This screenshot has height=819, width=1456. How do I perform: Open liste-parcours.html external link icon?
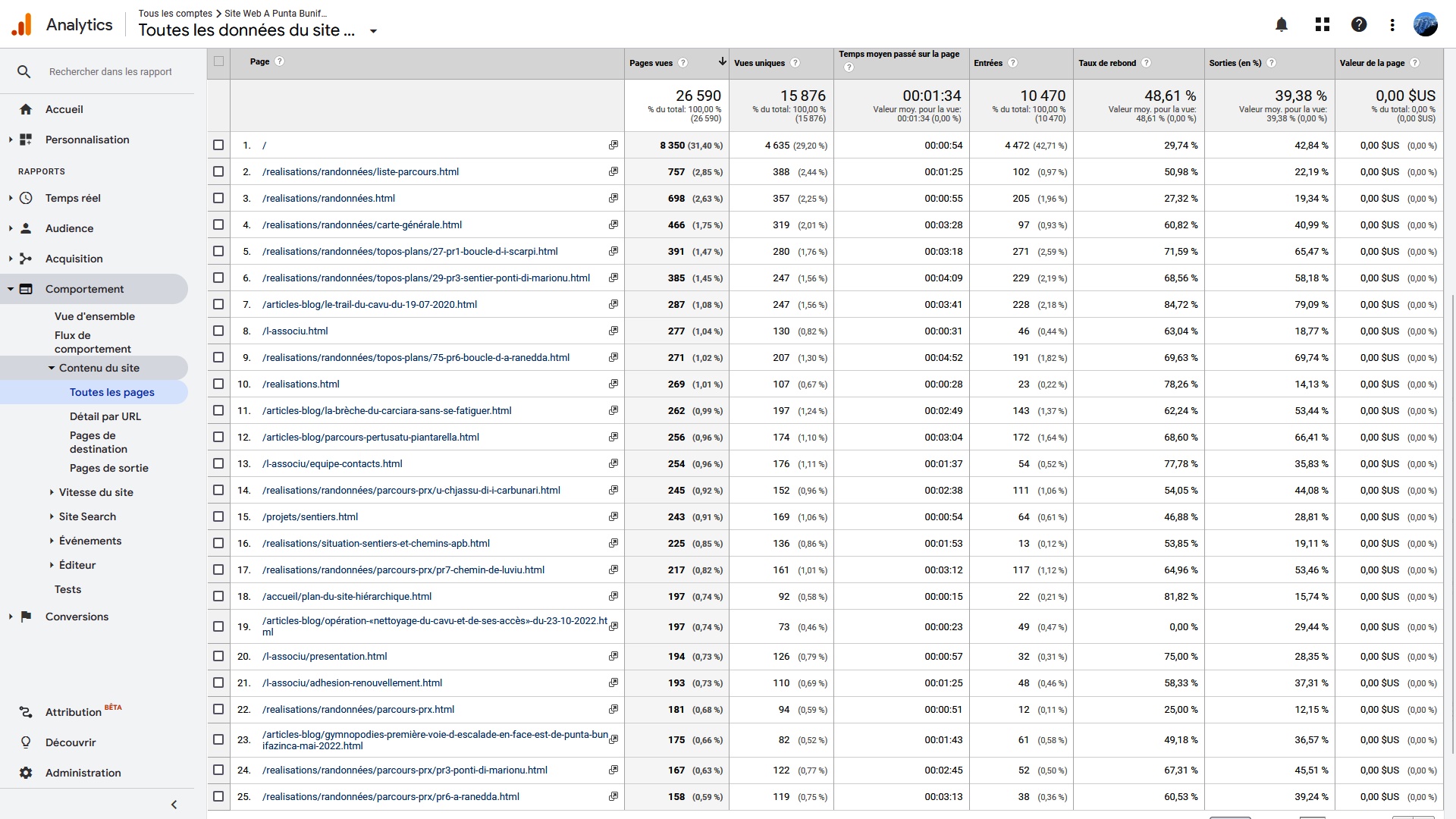[613, 171]
